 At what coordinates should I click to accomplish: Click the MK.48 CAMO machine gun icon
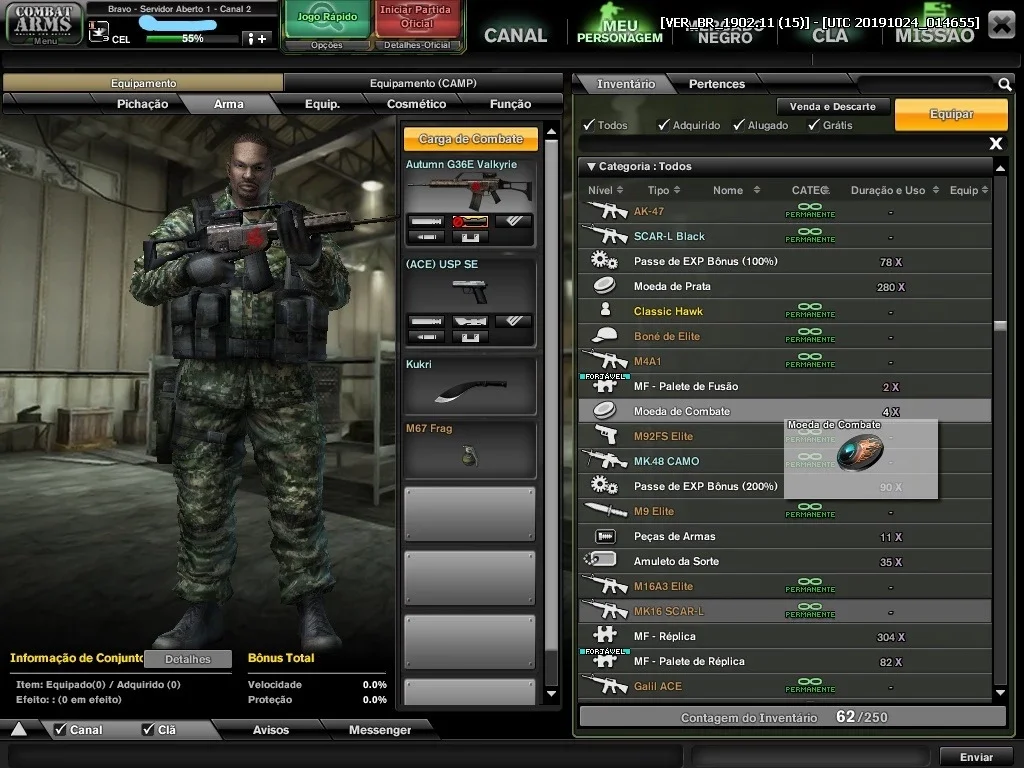click(605, 460)
